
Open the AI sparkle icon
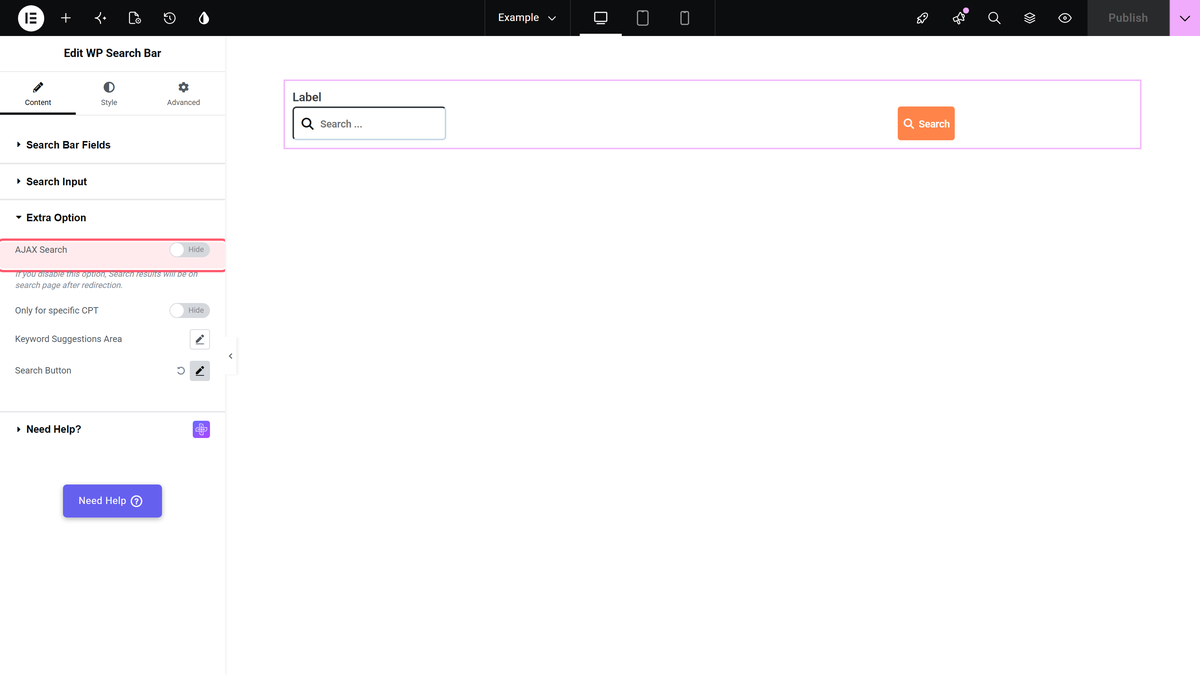tap(100, 18)
